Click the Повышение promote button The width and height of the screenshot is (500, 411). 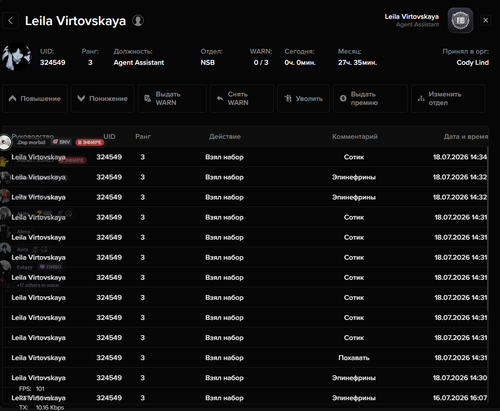[35, 99]
